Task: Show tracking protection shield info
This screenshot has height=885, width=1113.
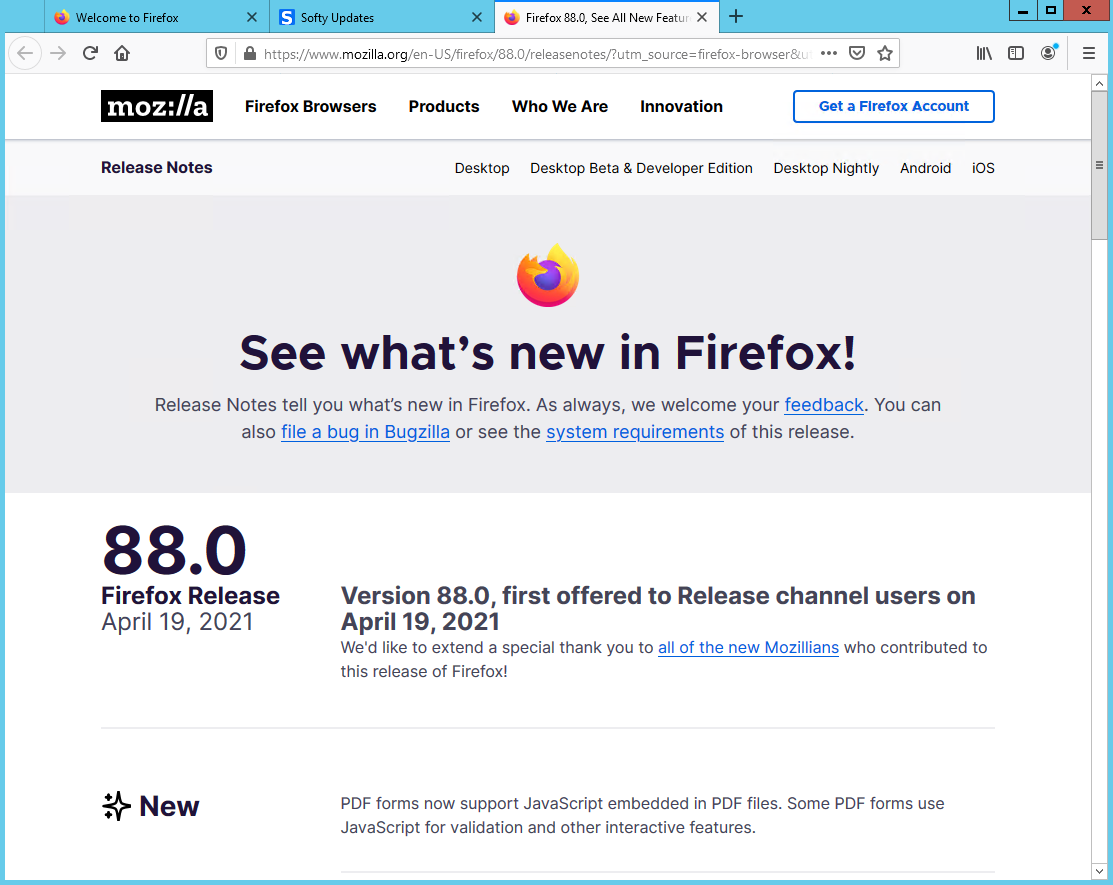Action: click(221, 53)
